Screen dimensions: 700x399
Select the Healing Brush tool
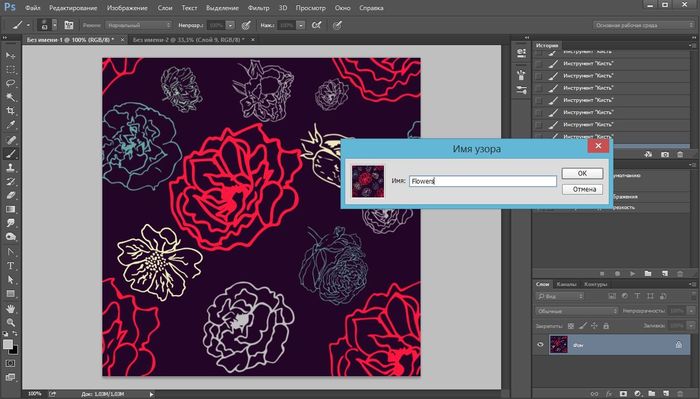tap(10, 140)
